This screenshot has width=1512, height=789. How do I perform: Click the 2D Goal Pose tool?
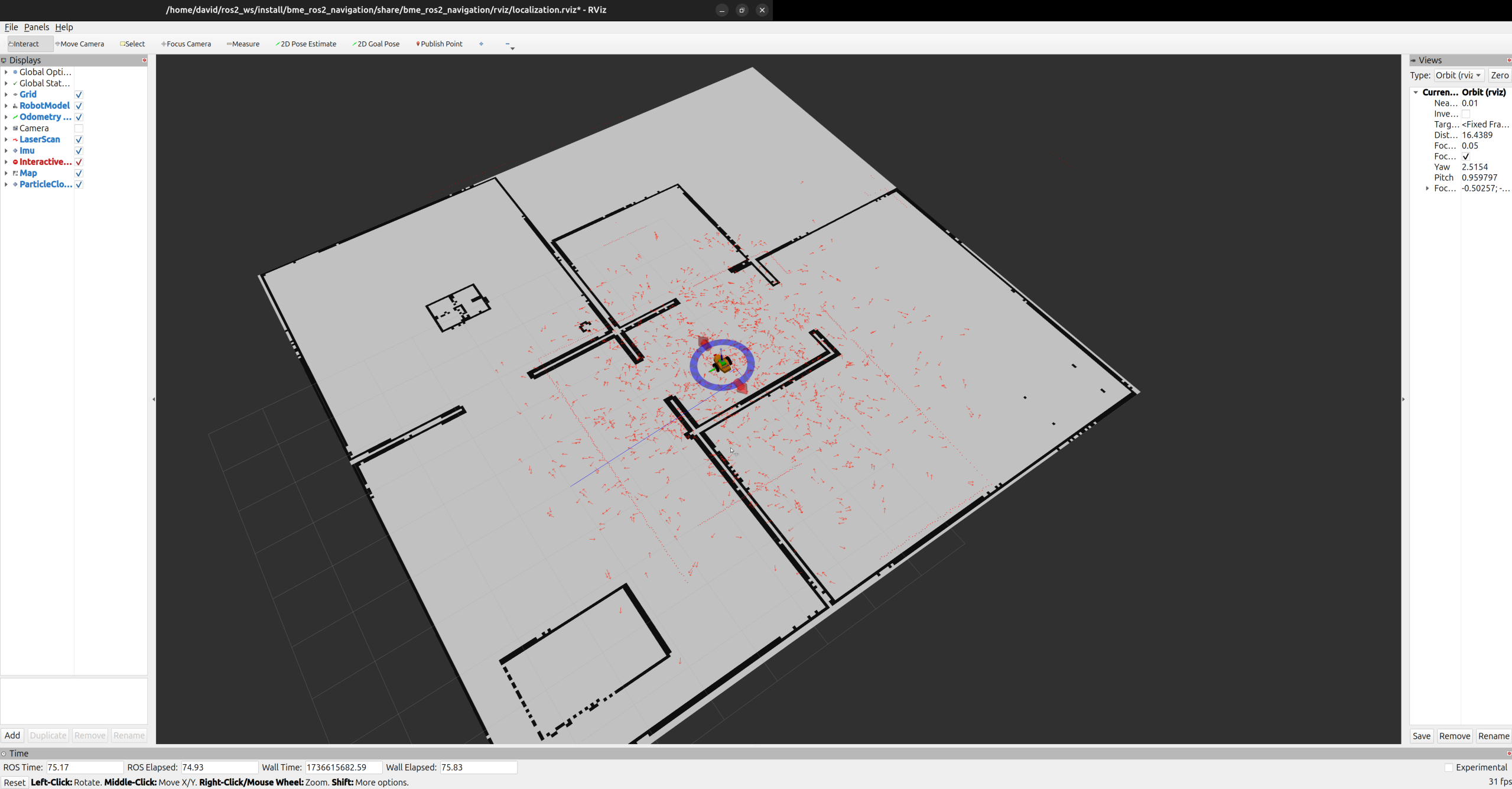(x=376, y=44)
